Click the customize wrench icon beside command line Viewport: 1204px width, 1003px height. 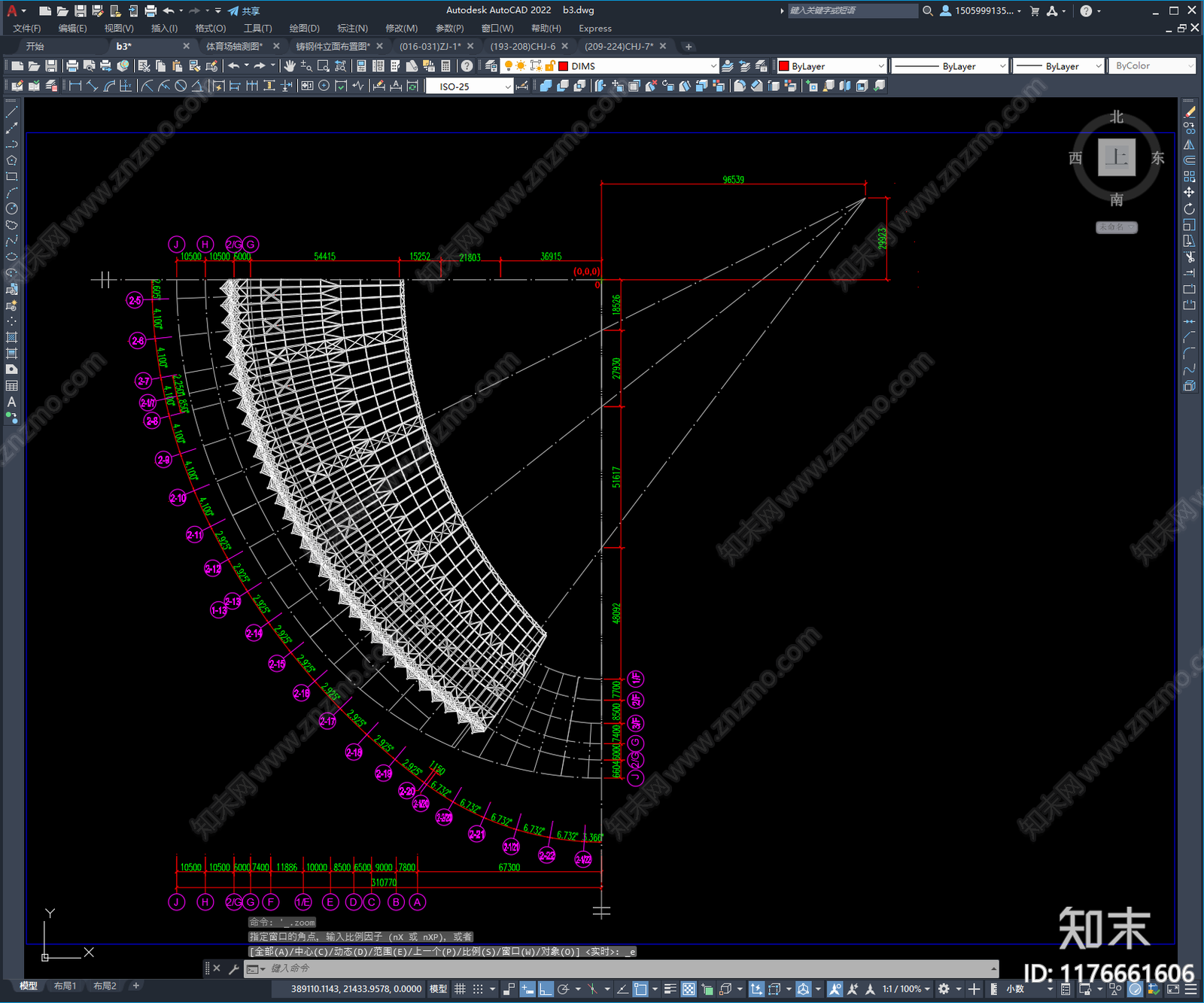233,969
